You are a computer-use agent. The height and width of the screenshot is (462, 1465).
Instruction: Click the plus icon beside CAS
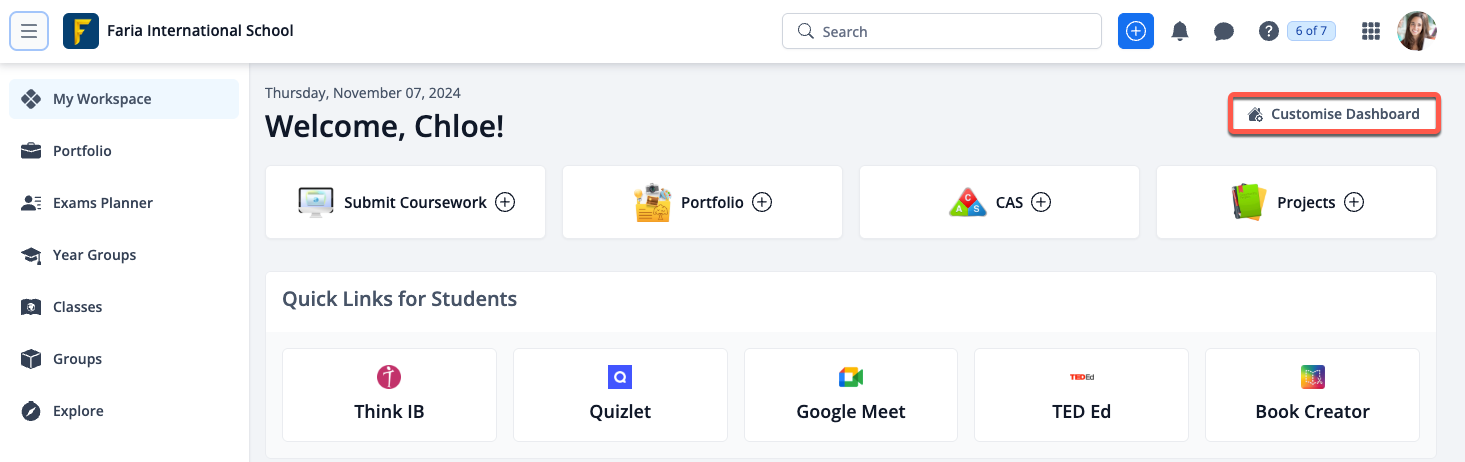1041,202
